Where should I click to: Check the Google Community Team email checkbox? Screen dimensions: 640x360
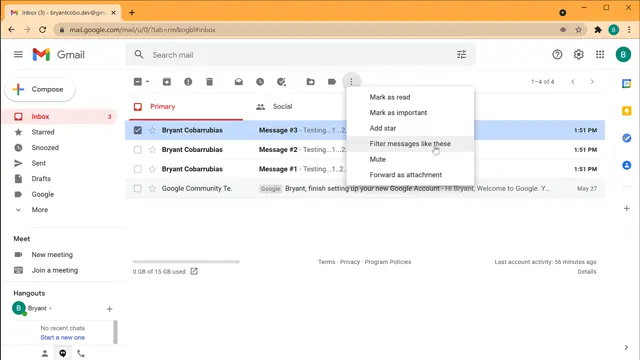tap(138, 189)
